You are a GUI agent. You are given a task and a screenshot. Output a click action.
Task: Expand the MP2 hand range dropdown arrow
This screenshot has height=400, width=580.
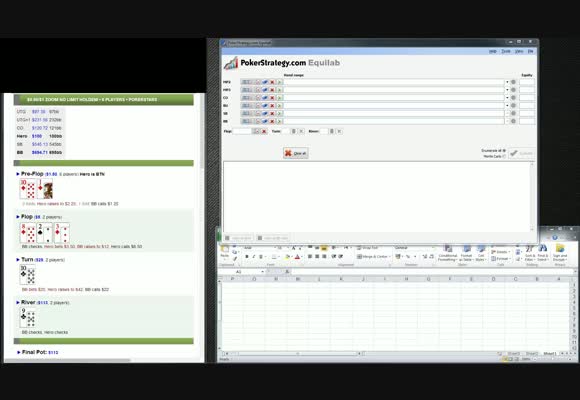pyautogui.click(x=507, y=82)
